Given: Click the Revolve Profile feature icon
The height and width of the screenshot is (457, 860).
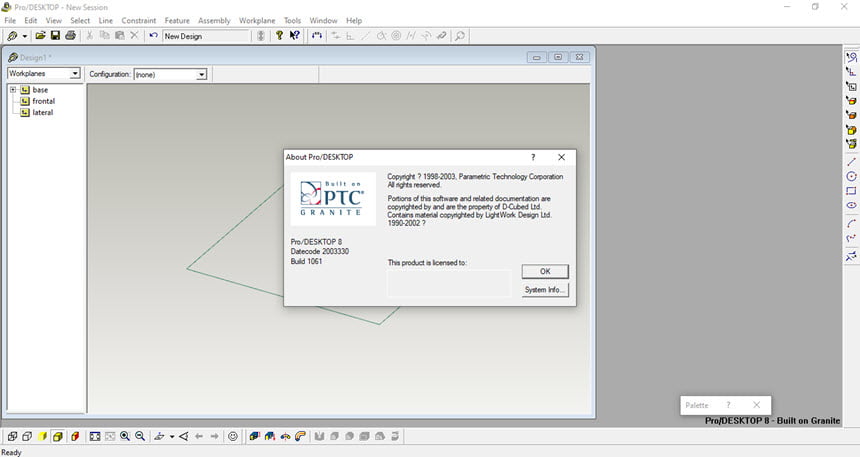Looking at the screenshot, I should point(285,436).
